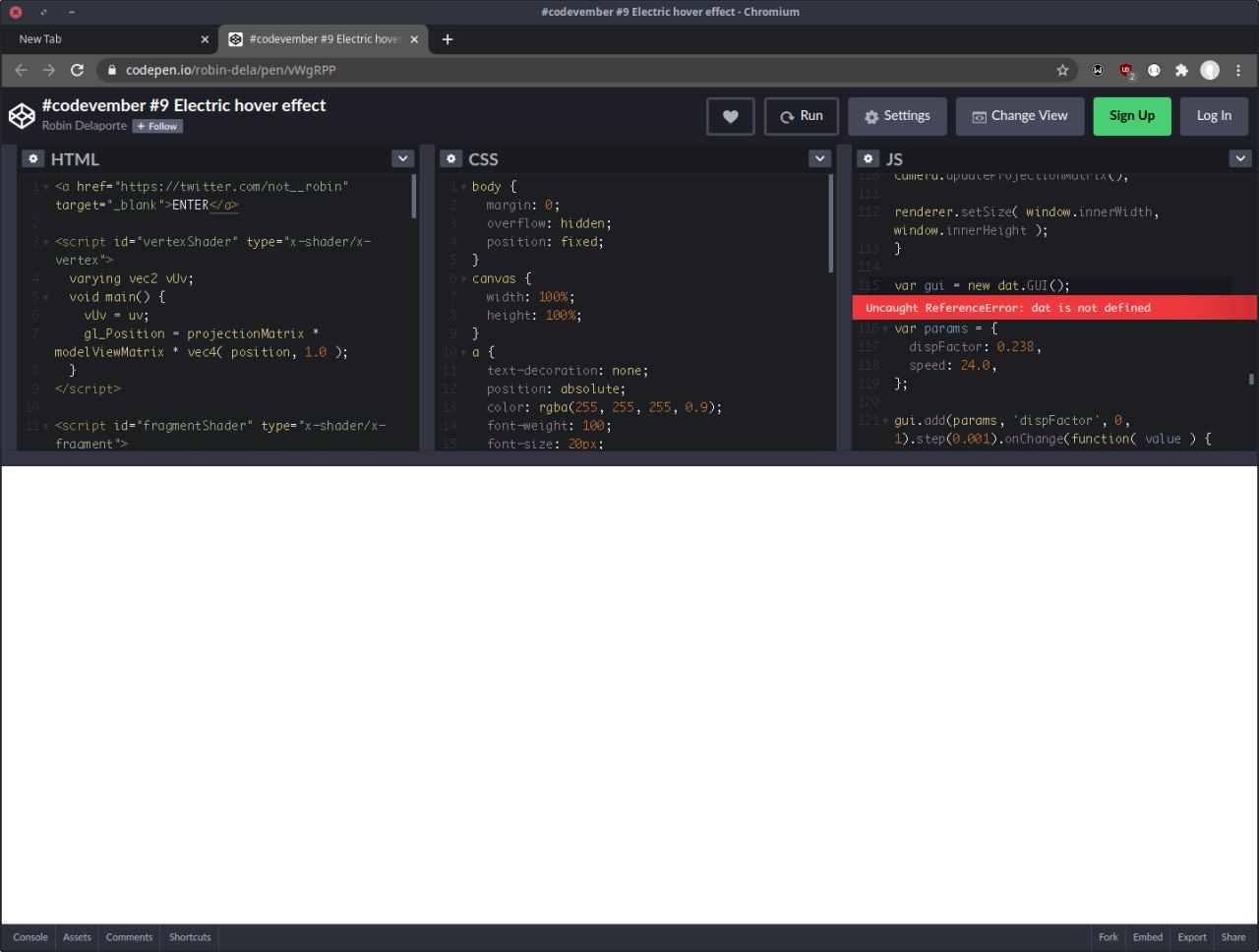Open a new browser tab with plus
This screenshot has height=952, width=1259.
(x=448, y=39)
